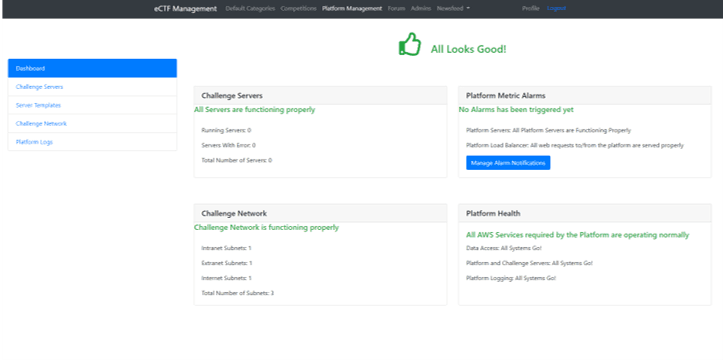Open Server Templates sidebar item
Viewport: 723px width, 360px height.
tap(92, 105)
